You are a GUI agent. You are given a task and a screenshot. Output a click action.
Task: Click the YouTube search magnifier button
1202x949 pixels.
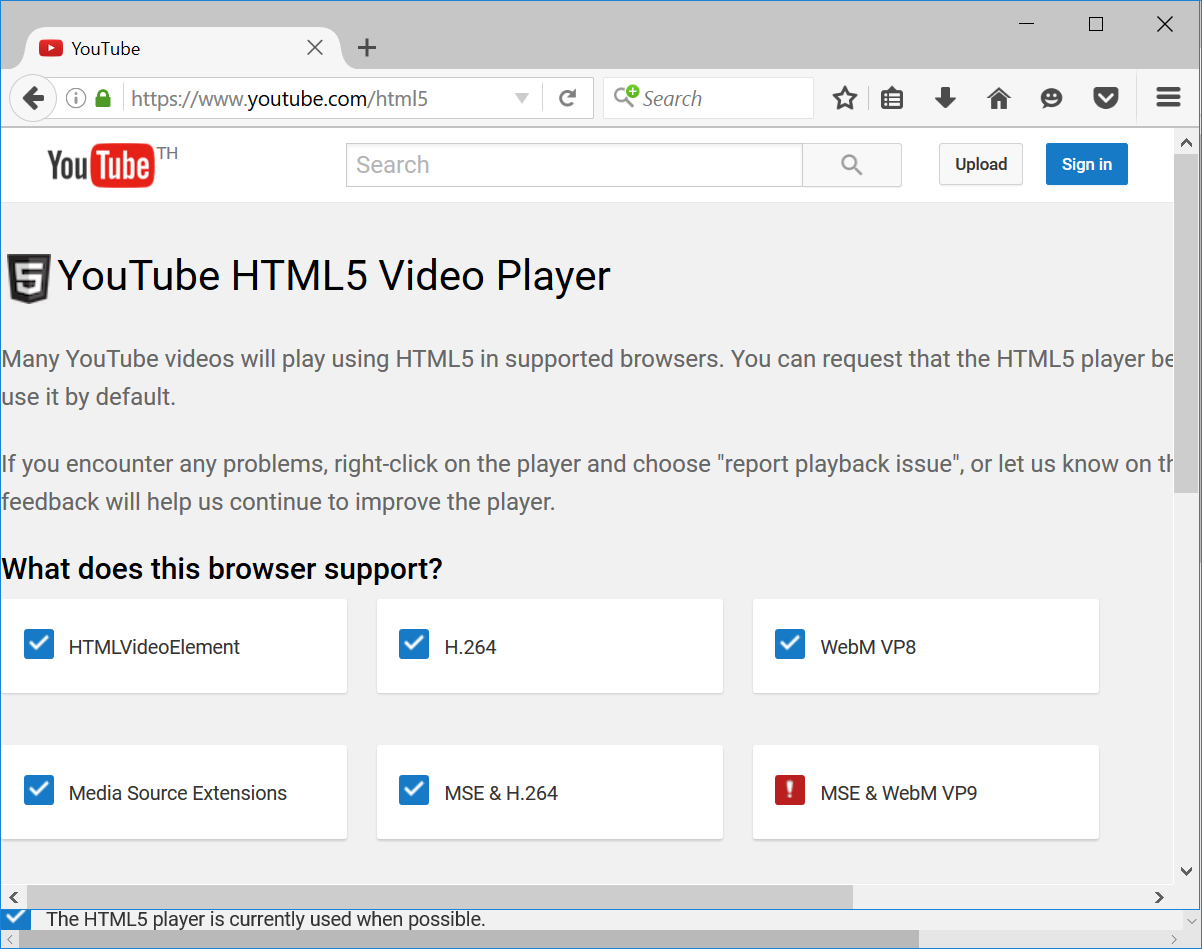click(x=852, y=165)
